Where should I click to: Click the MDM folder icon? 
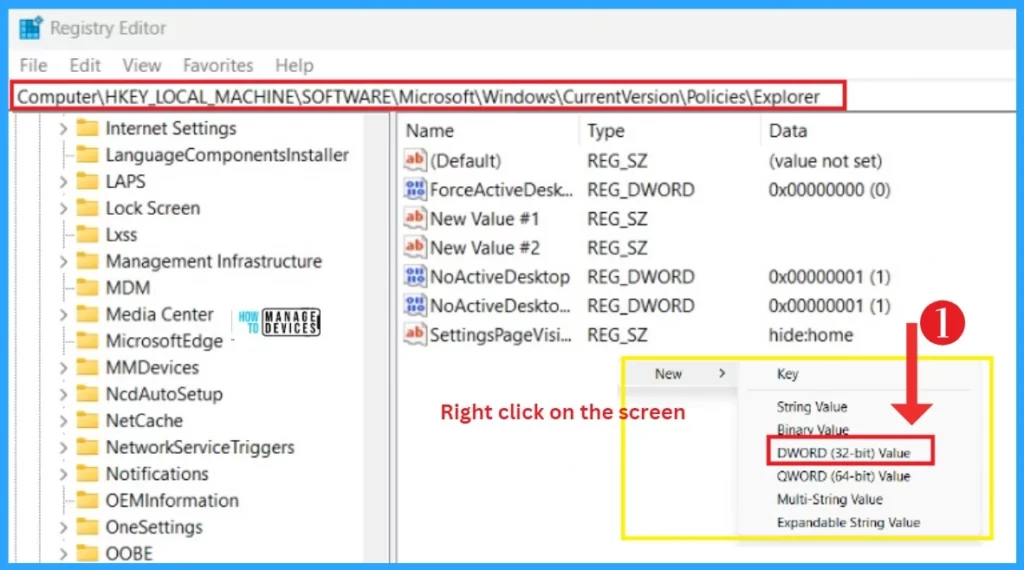coord(87,287)
